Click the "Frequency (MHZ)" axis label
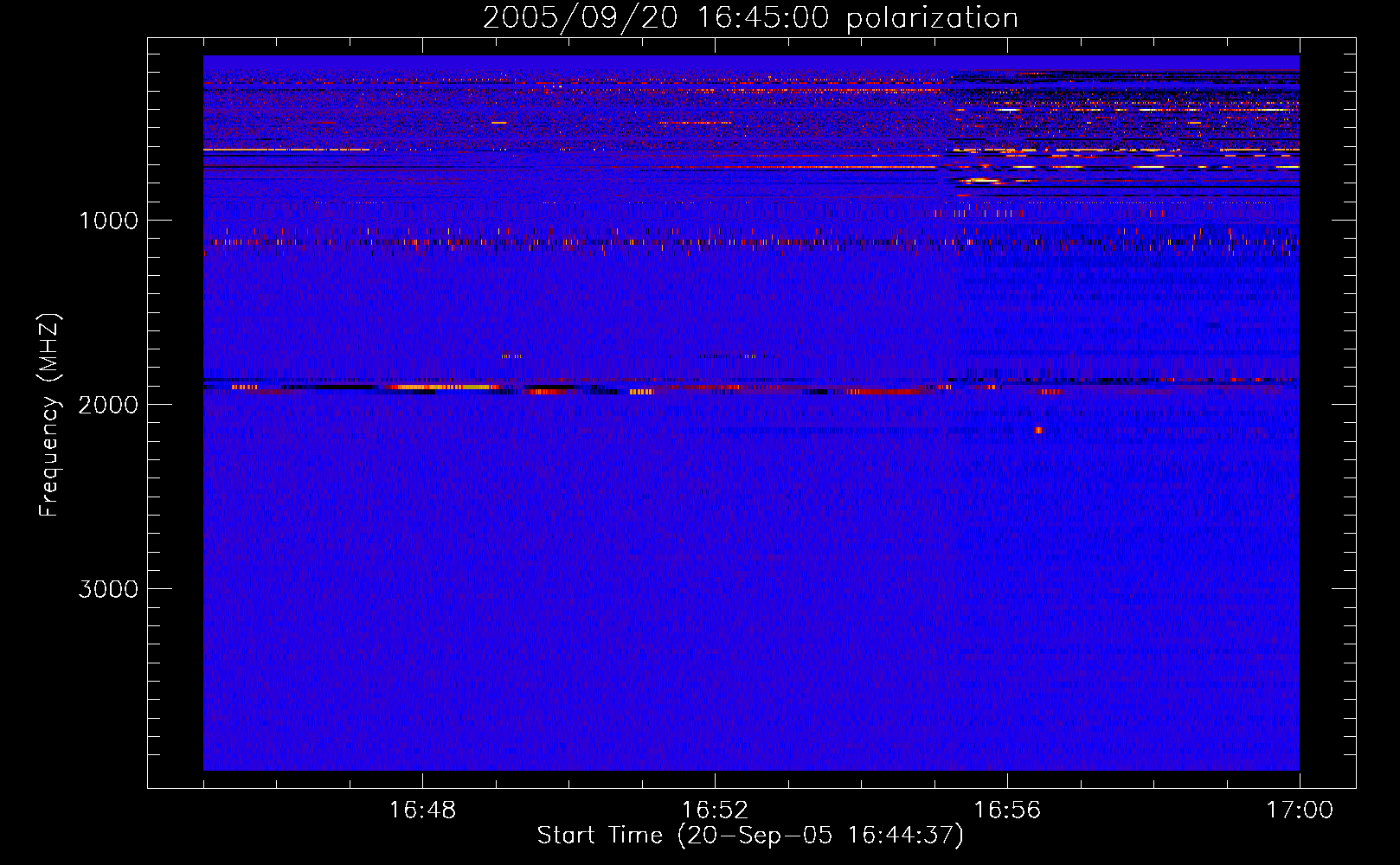 50,415
